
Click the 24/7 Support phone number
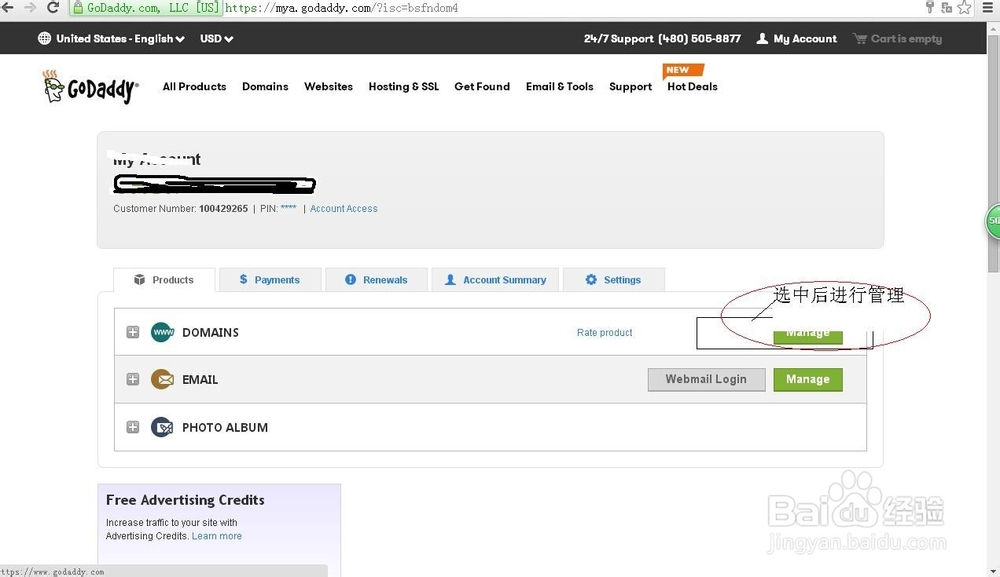point(699,38)
